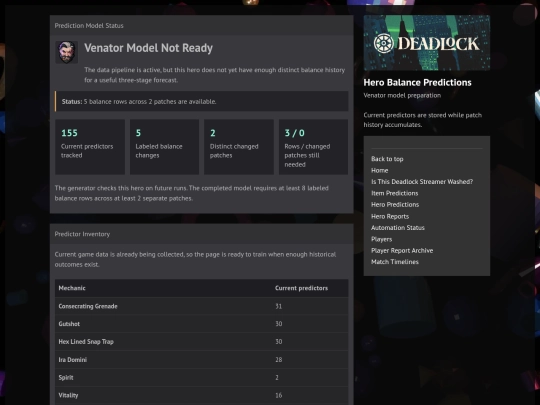Select the Gutshot mechanic row
This screenshot has width=540, height=405.
pos(201,324)
